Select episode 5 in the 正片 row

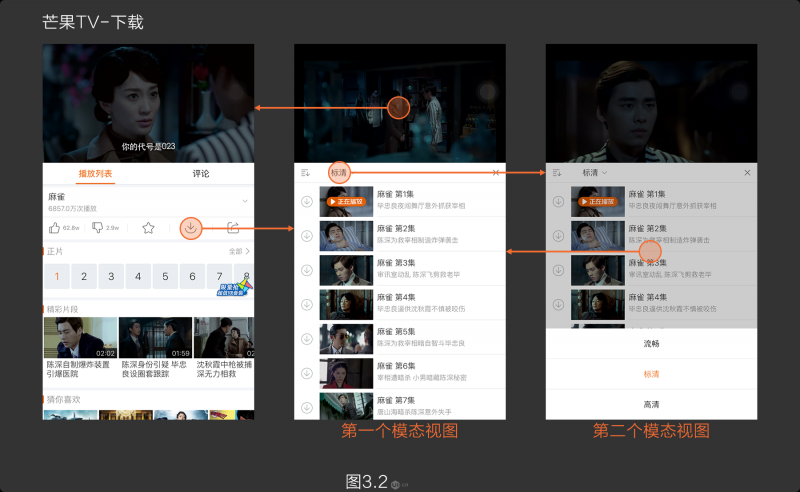(165, 277)
